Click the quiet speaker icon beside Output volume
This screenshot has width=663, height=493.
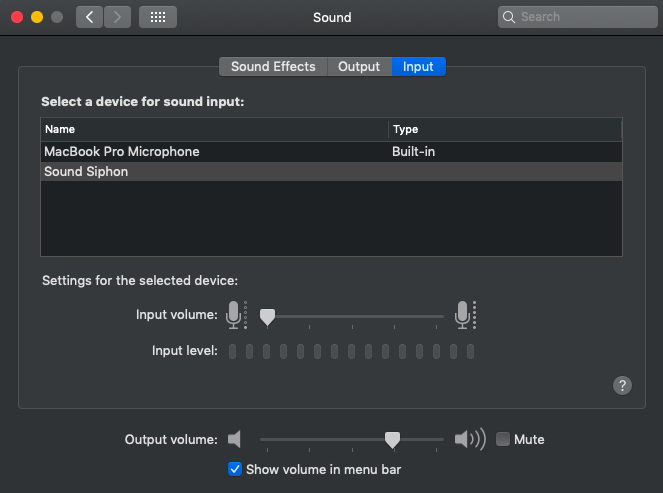coord(234,439)
